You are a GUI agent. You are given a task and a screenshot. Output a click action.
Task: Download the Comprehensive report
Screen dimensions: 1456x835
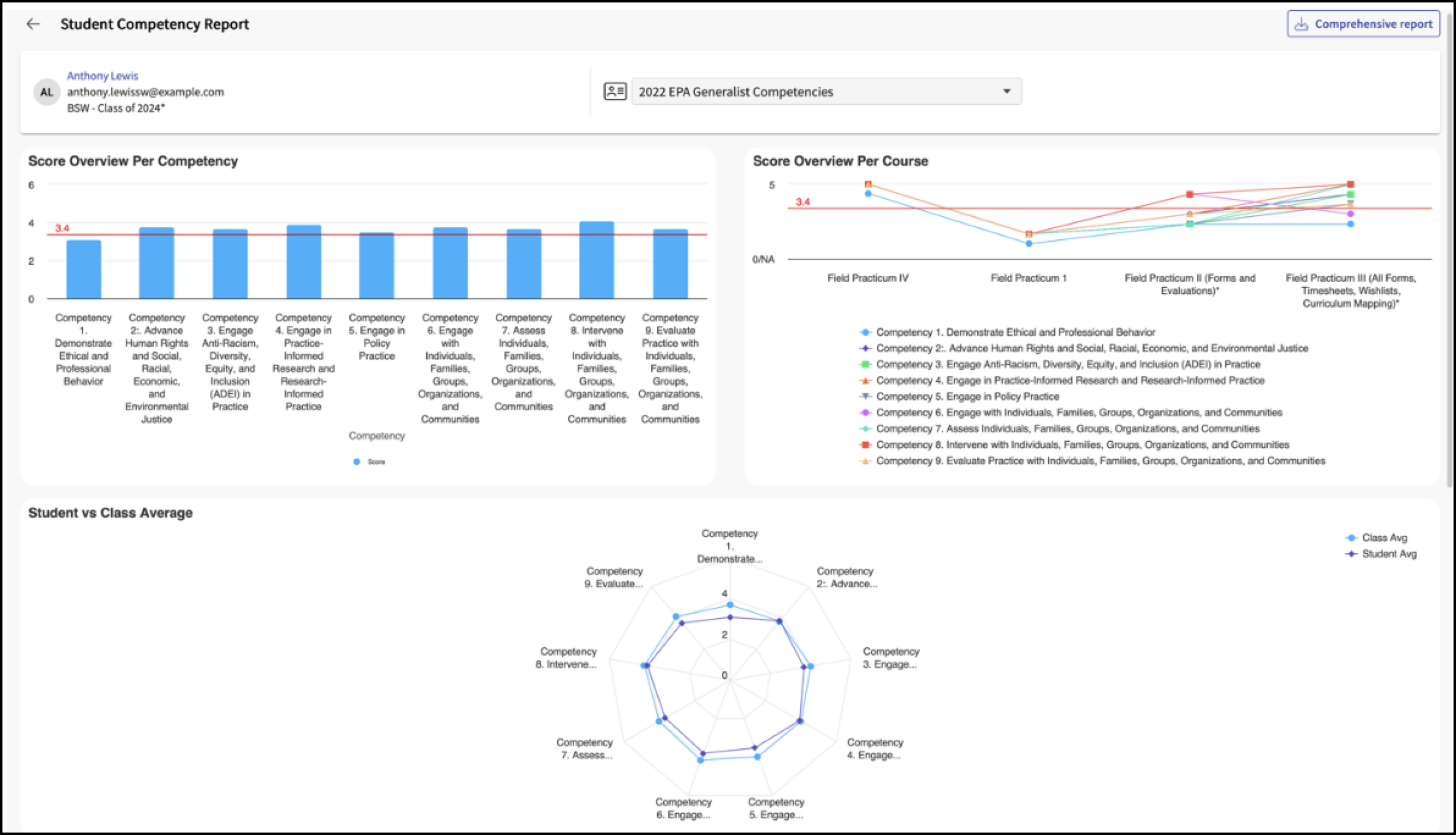[1363, 24]
